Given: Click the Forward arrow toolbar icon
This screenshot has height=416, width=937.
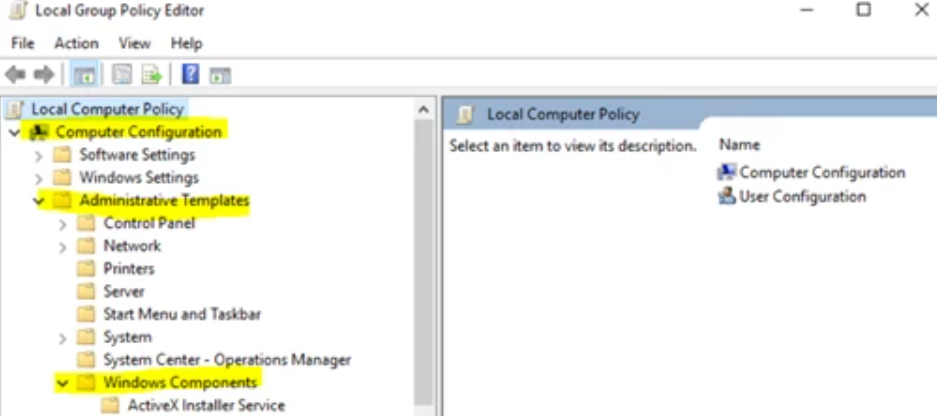Looking at the screenshot, I should (44, 75).
